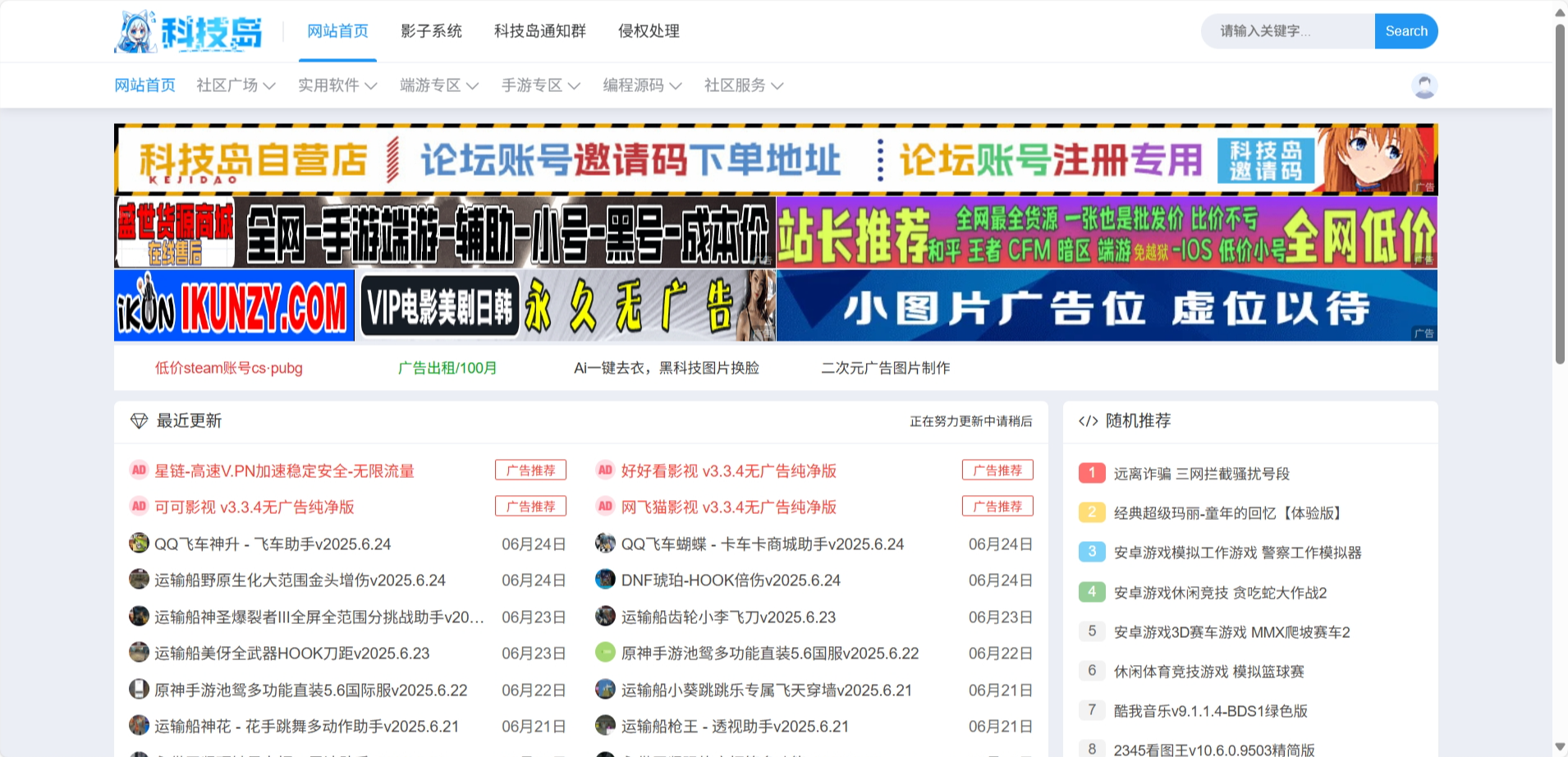Click the diamond icon beside 最近更新
This screenshot has width=1568, height=757.
point(139,421)
